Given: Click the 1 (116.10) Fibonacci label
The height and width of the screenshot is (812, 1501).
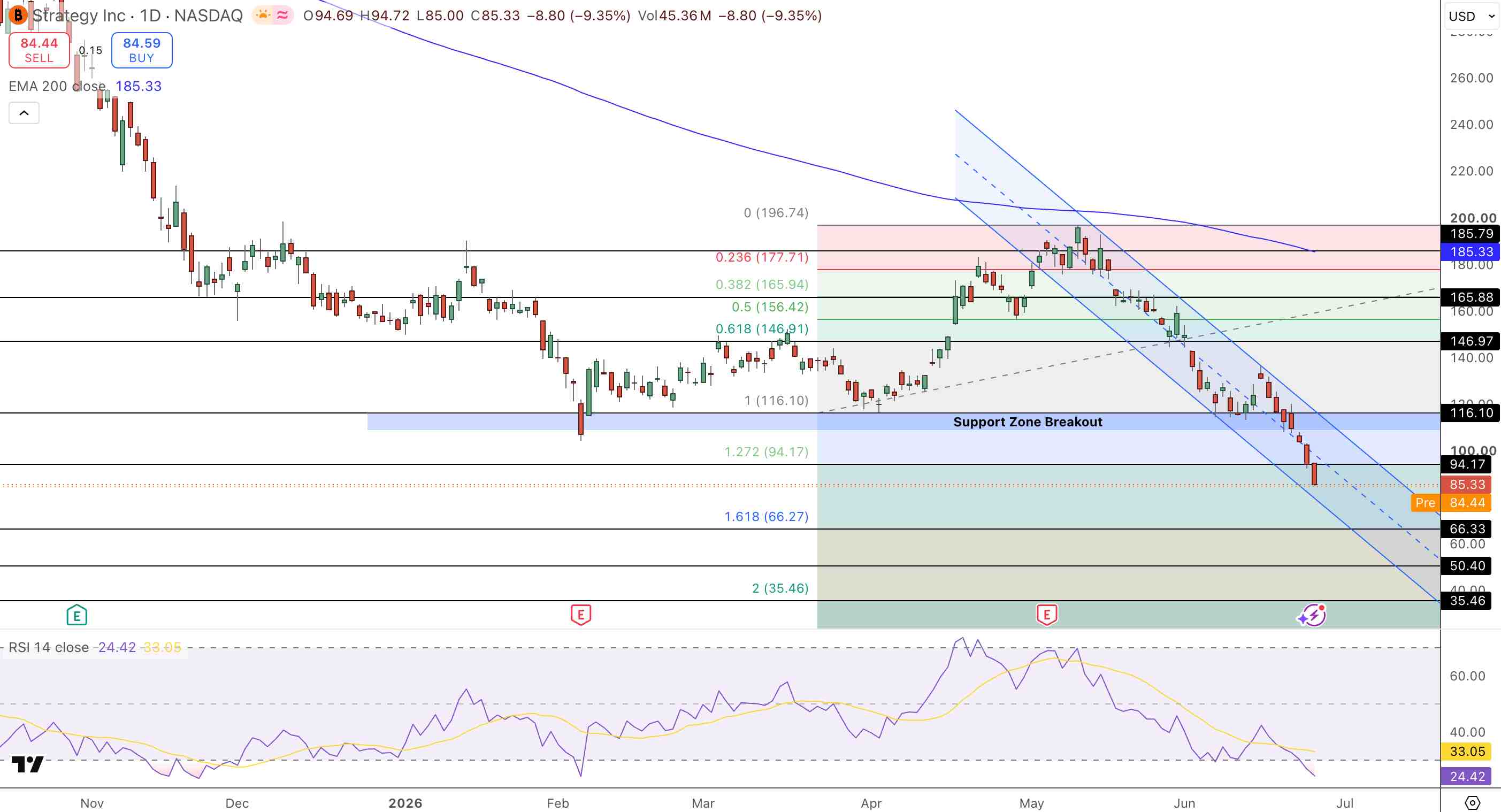Looking at the screenshot, I should point(776,400).
